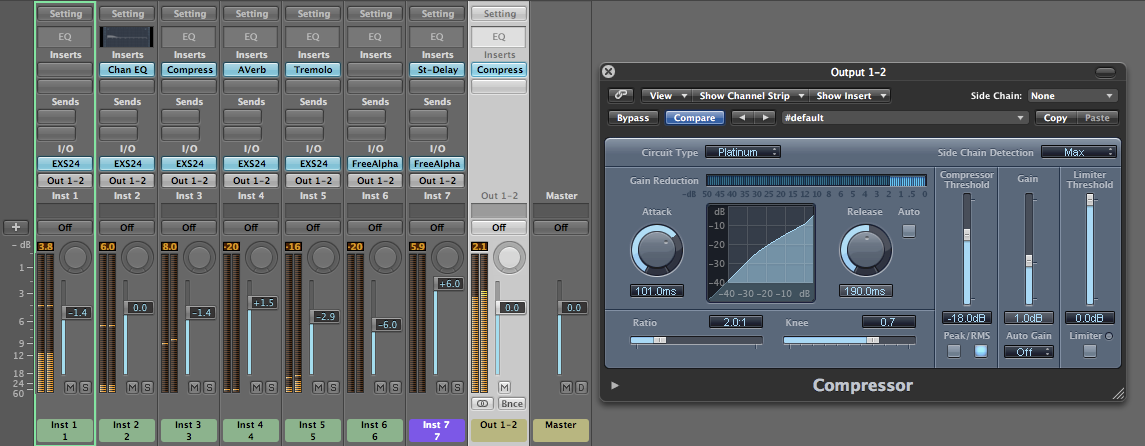The height and width of the screenshot is (446, 1145).
Task: Click the Knee slider in the Compressor
Action: pyautogui.click(x=849, y=340)
